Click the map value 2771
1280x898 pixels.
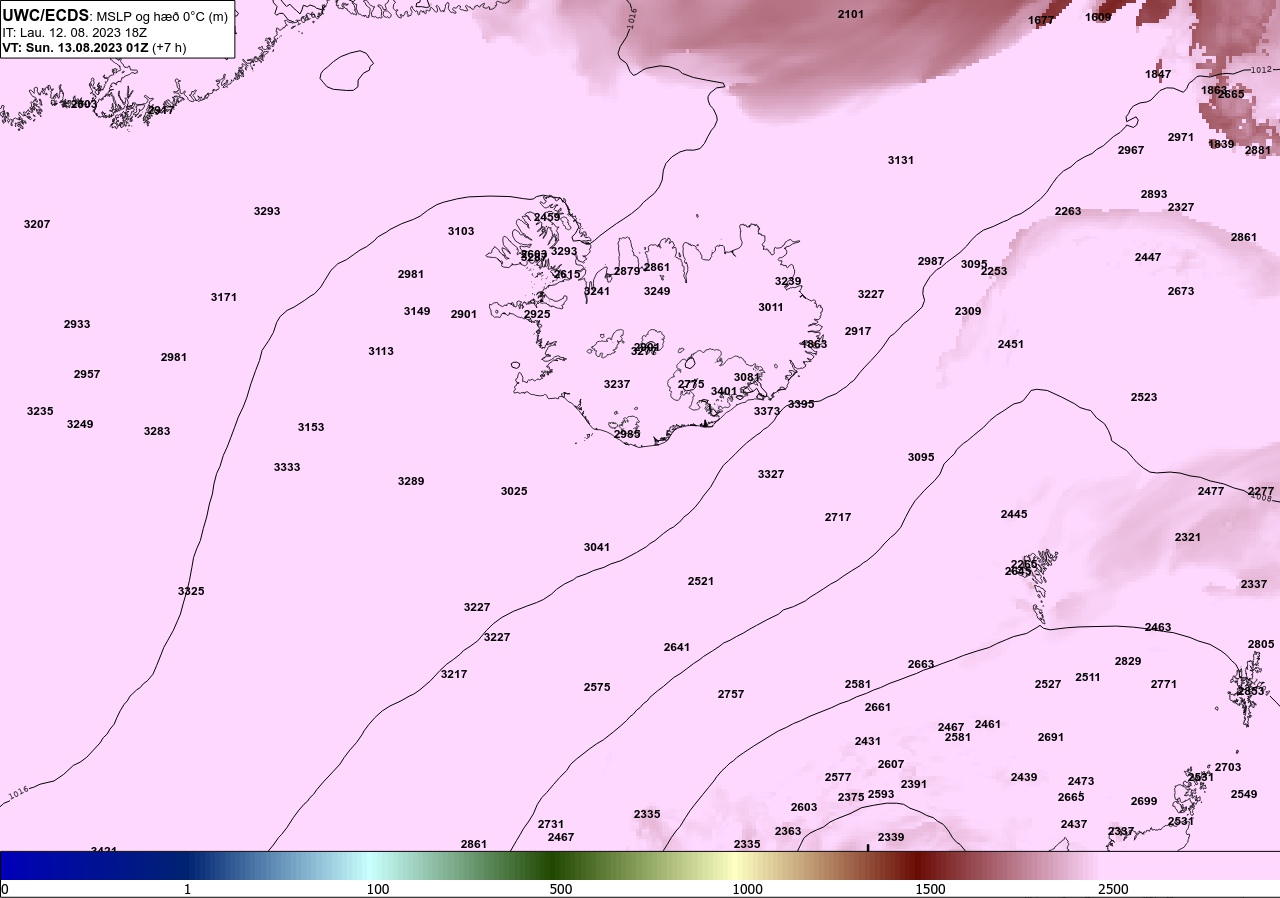coord(1164,684)
